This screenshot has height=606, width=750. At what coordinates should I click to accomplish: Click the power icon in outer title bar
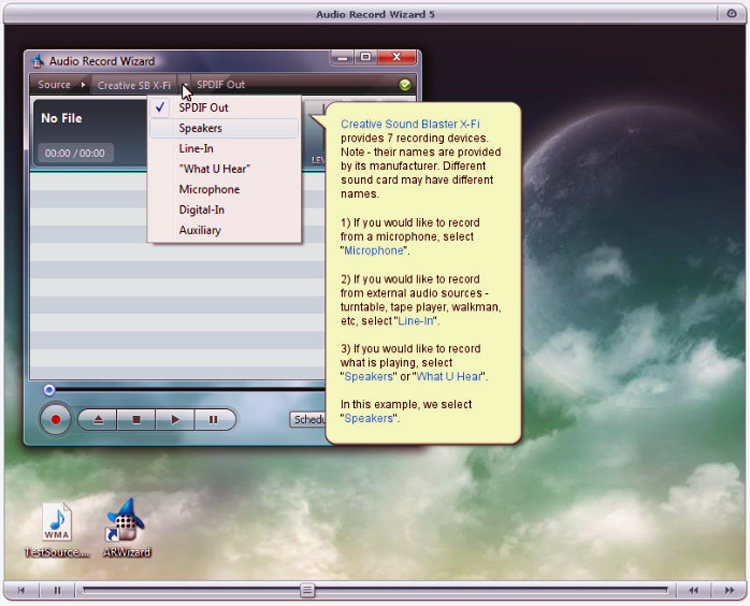coord(731,13)
